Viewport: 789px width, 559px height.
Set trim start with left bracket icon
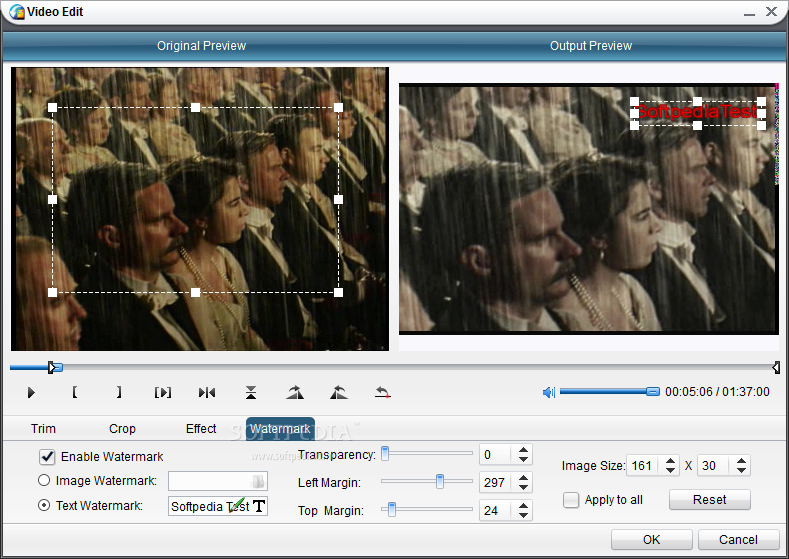[74, 392]
